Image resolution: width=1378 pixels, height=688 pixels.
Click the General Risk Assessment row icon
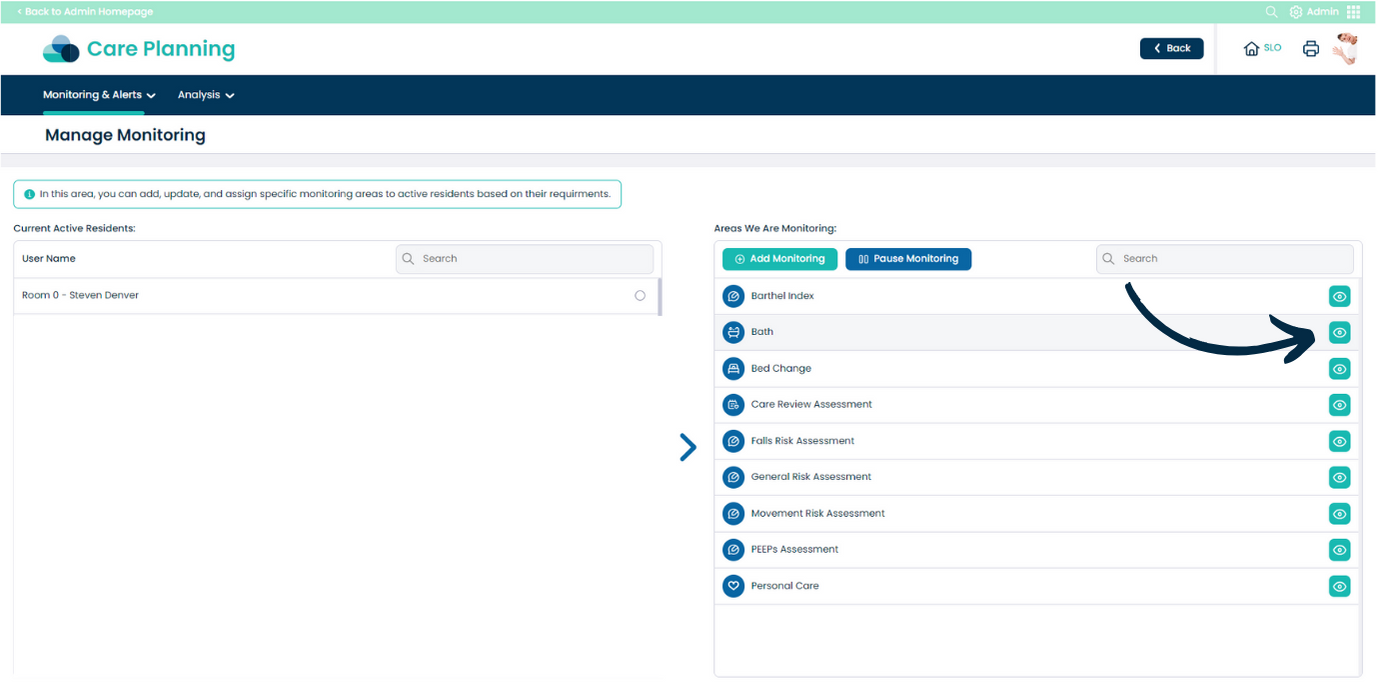click(734, 477)
